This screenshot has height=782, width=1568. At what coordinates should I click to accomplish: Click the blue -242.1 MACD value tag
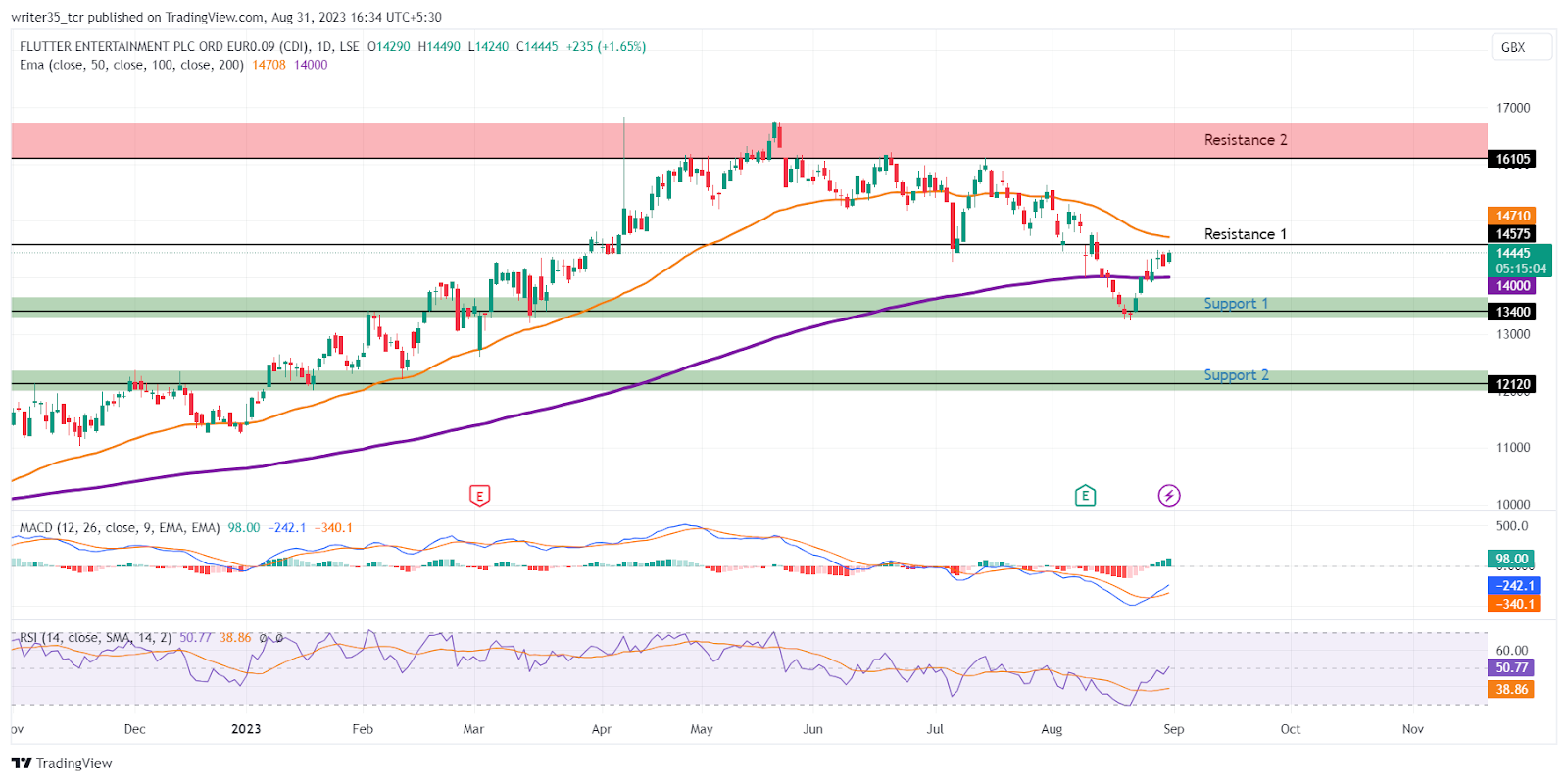click(x=1514, y=585)
